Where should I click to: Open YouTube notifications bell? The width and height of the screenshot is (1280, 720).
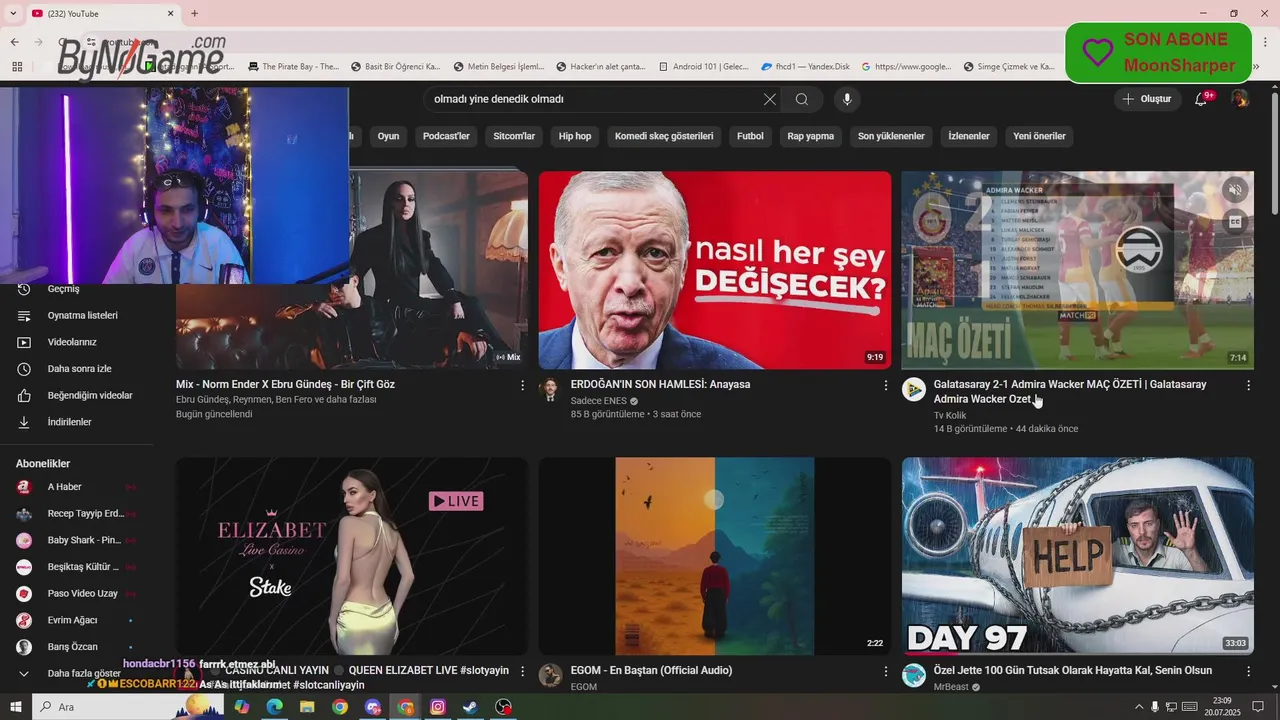(x=1201, y=99)
